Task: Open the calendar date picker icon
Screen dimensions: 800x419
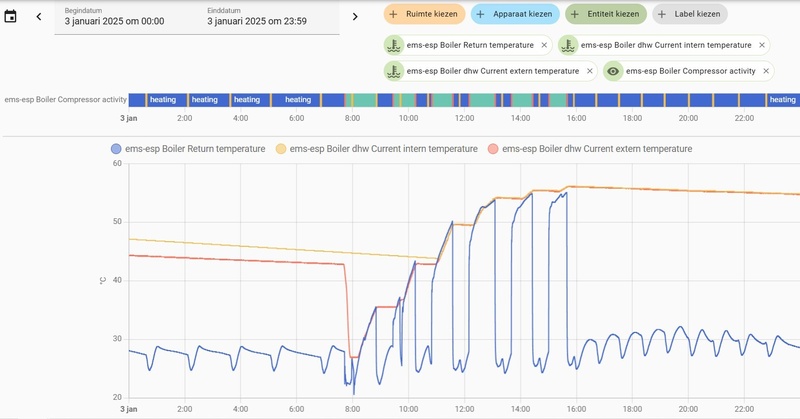Action: pos(11,16)
